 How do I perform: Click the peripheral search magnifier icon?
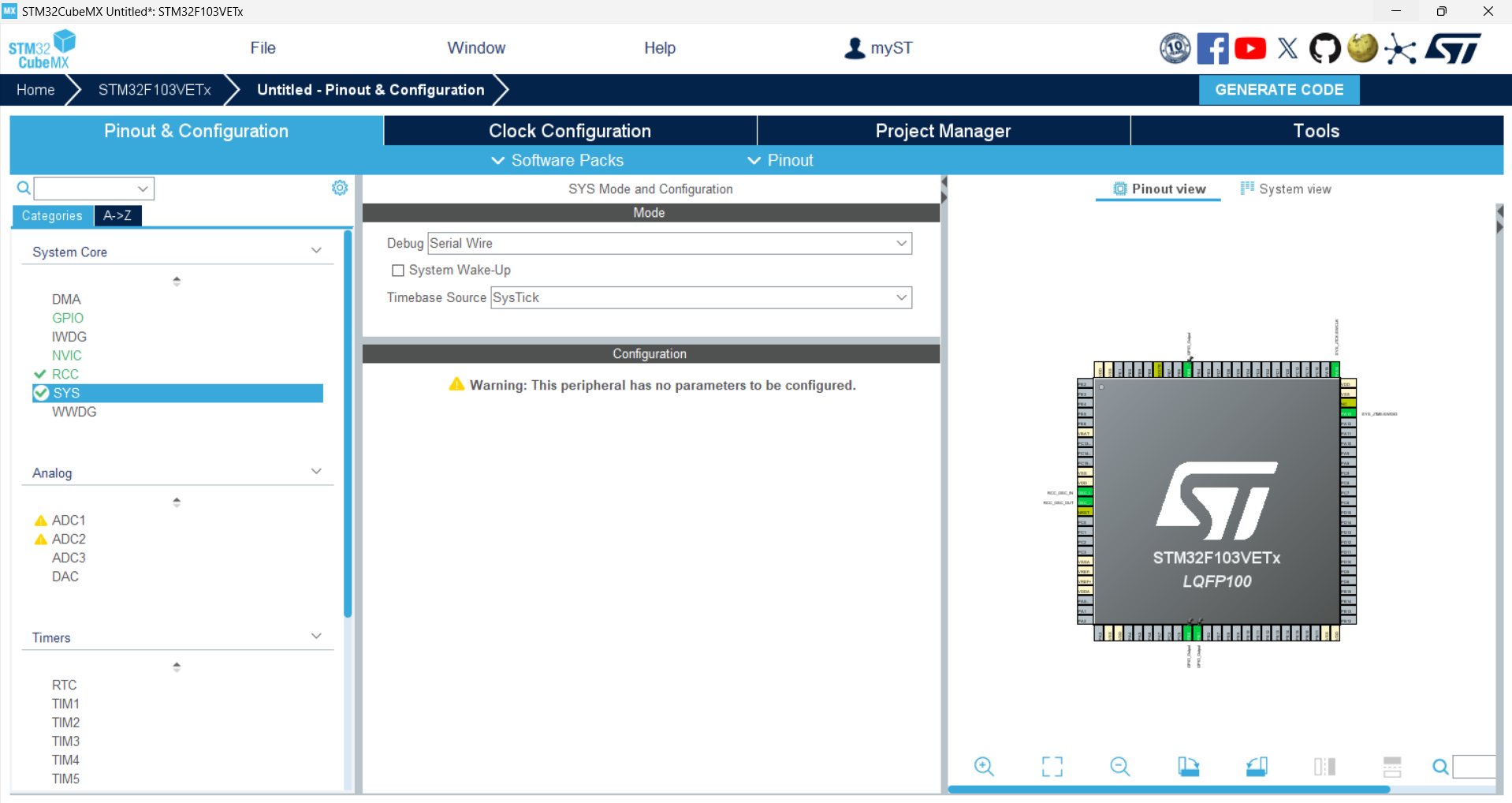24,188
